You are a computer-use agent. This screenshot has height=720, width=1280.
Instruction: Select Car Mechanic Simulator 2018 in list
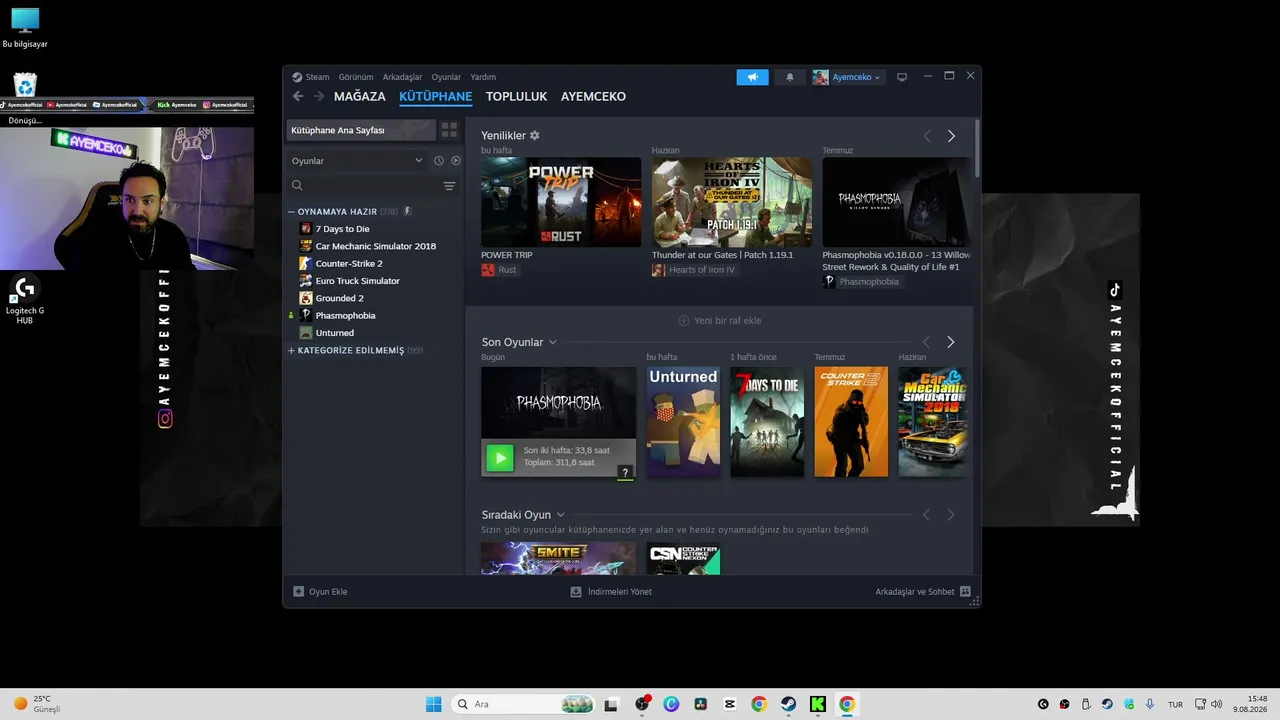click(376, 246)
